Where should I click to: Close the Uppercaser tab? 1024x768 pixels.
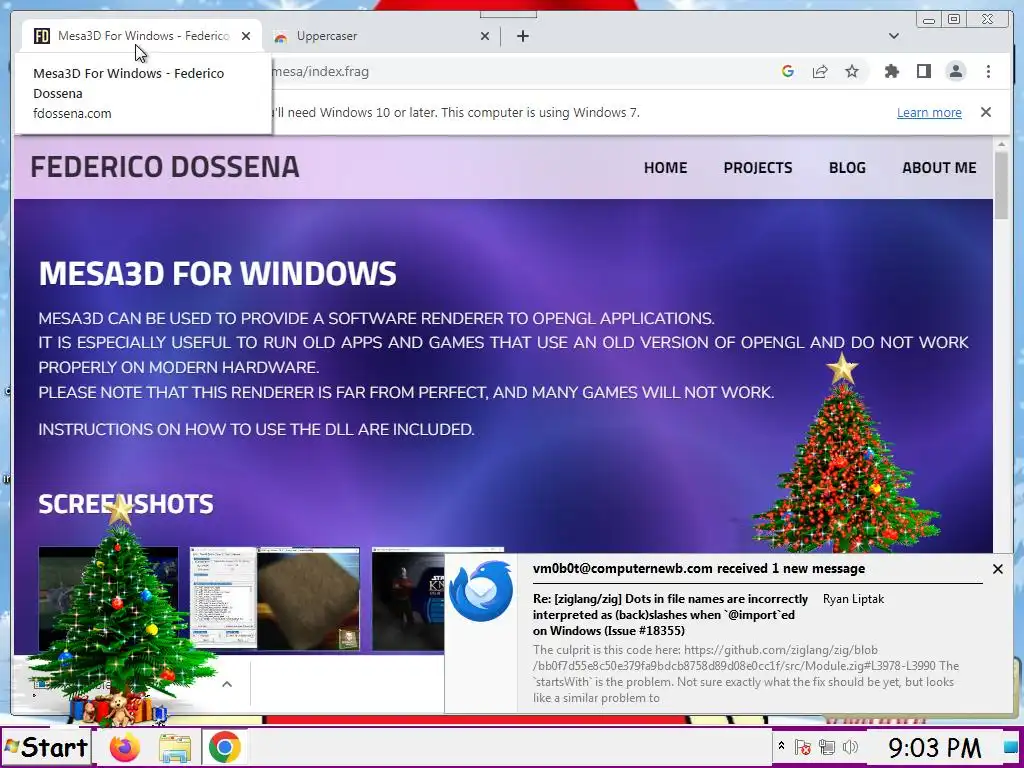pos(485,36)
